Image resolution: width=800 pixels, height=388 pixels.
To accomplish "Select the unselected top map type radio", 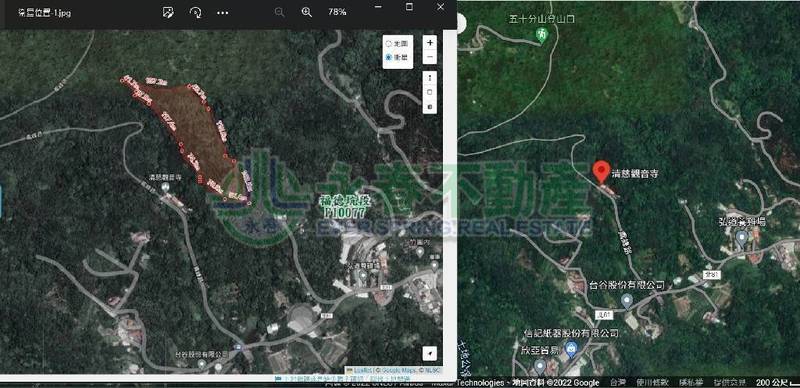I will pyautogui.click(x=389, y=44).
